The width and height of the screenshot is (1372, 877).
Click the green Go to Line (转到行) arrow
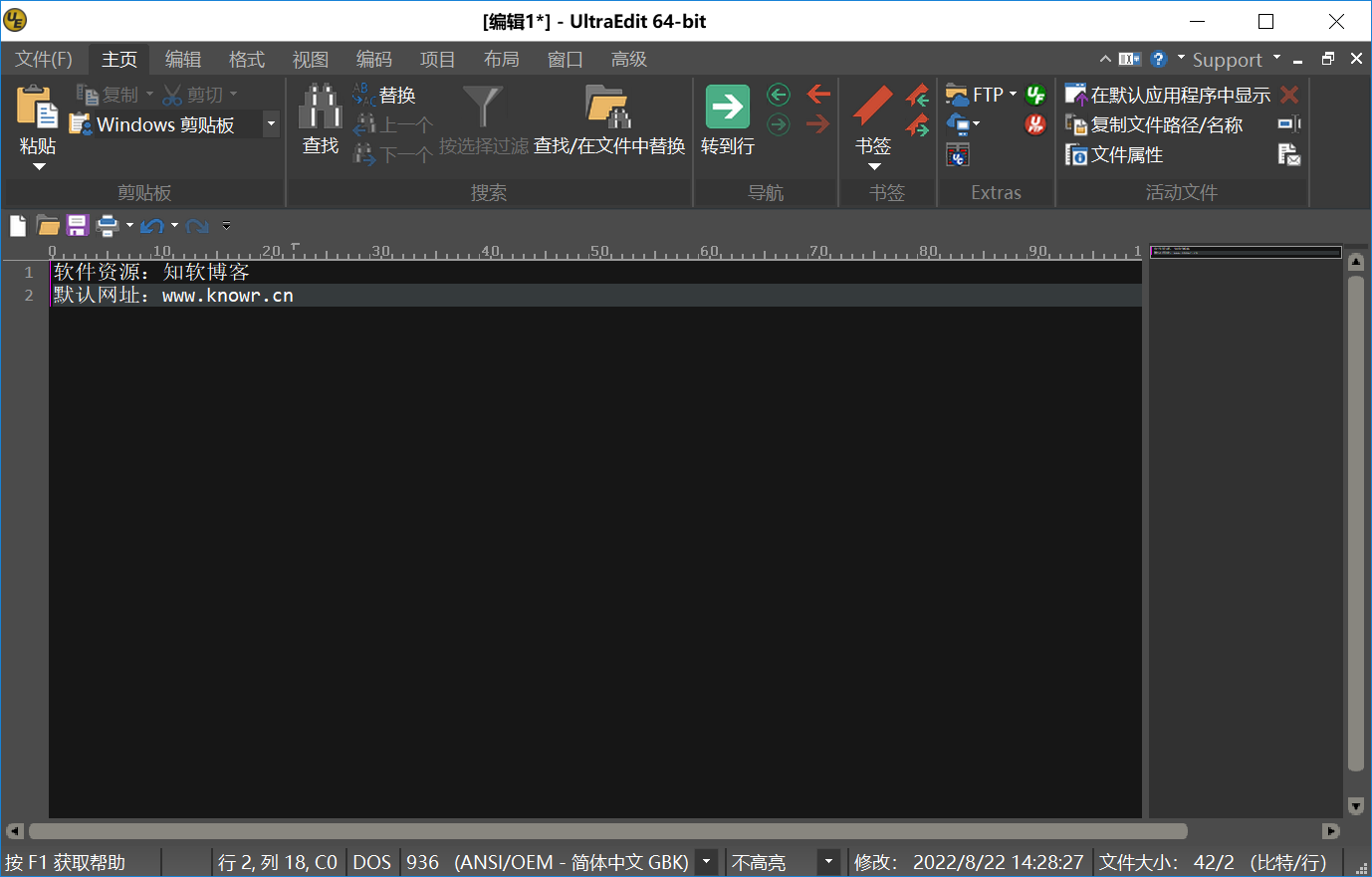pos(728,107)
